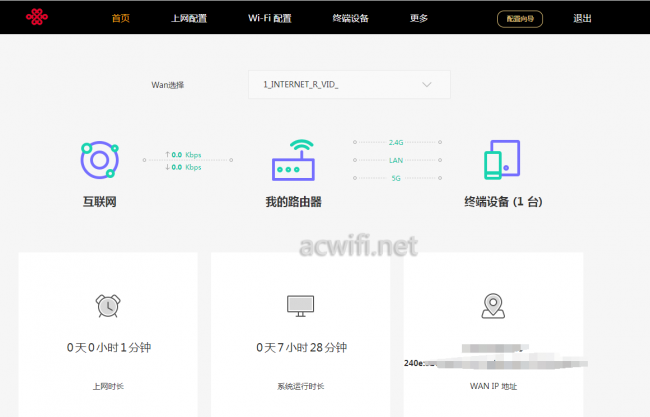650x417 pixels.
Task: Select the 5G connection label
Action: [396, 177]
